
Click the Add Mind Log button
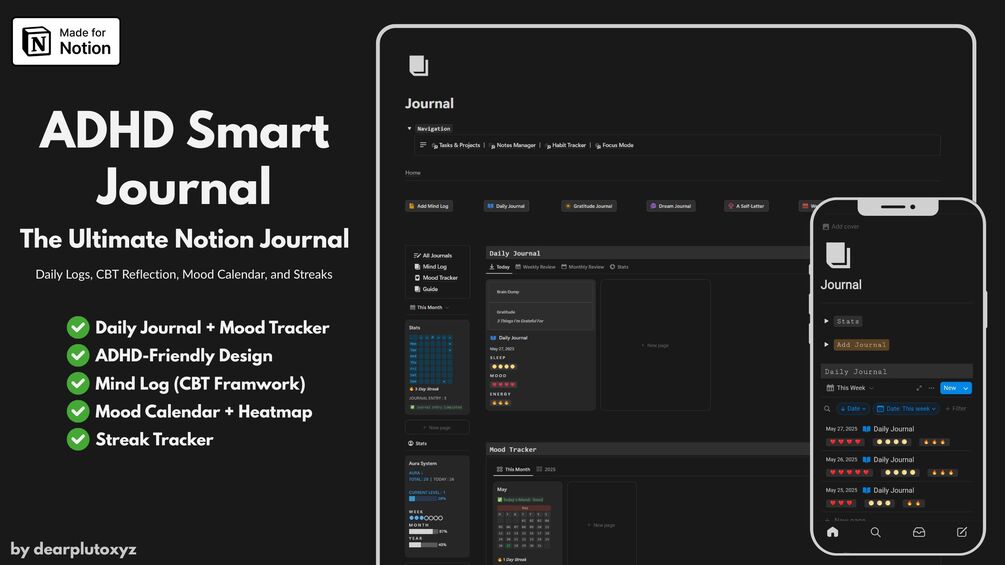click(x=429, y=206)
